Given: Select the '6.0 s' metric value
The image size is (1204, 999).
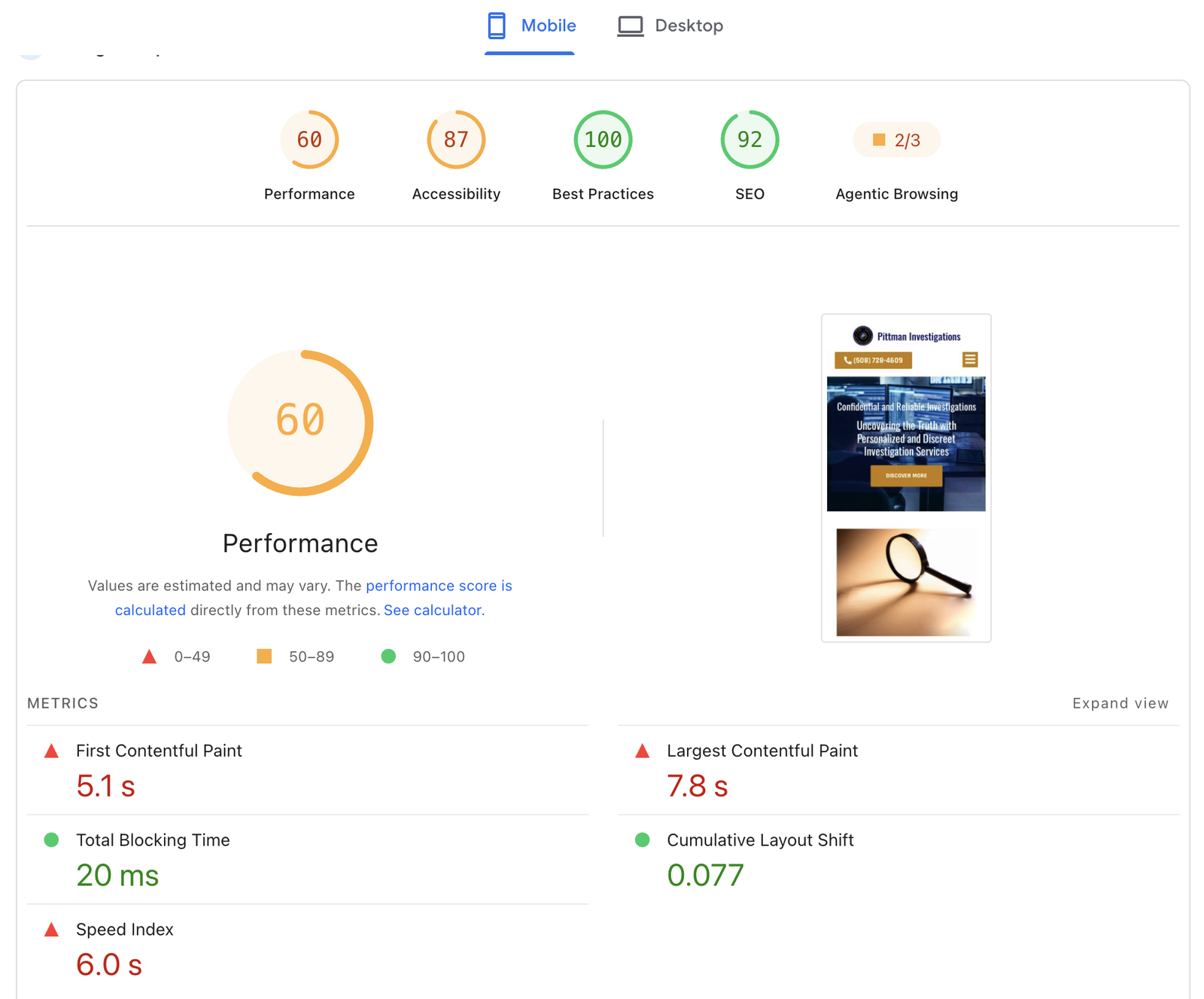Looking at the screenshot, I should click(x=109, y=965).
